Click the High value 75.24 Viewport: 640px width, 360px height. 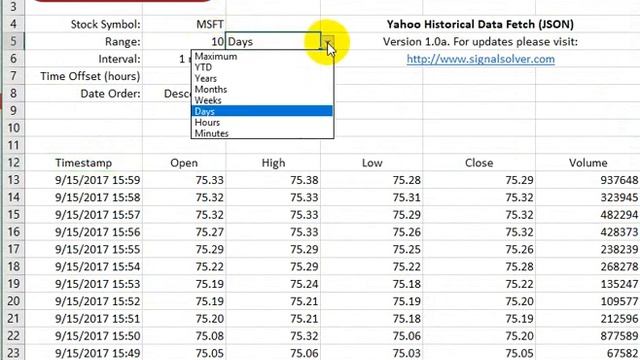[273, 284]
